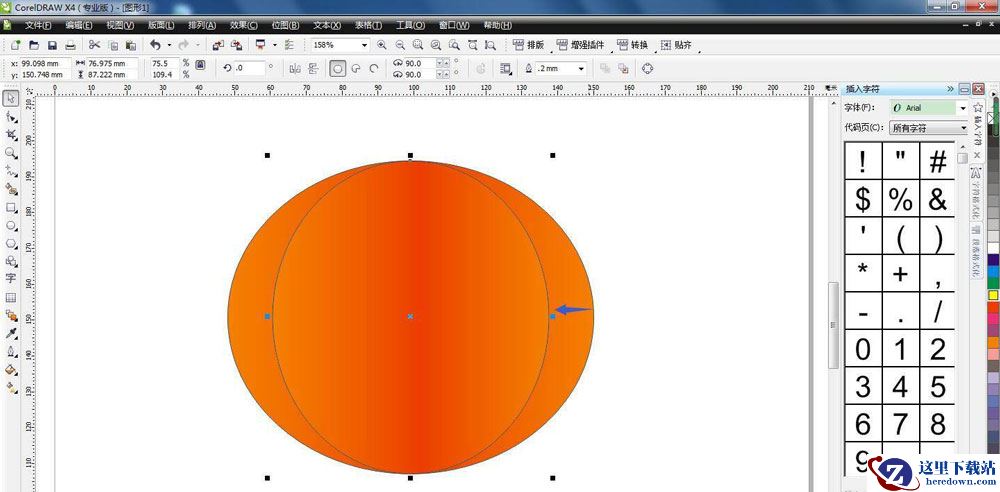Viewport: 1000px width, 492px height.
Task: Select the Smart Fill tool
Action: (11, 189)
